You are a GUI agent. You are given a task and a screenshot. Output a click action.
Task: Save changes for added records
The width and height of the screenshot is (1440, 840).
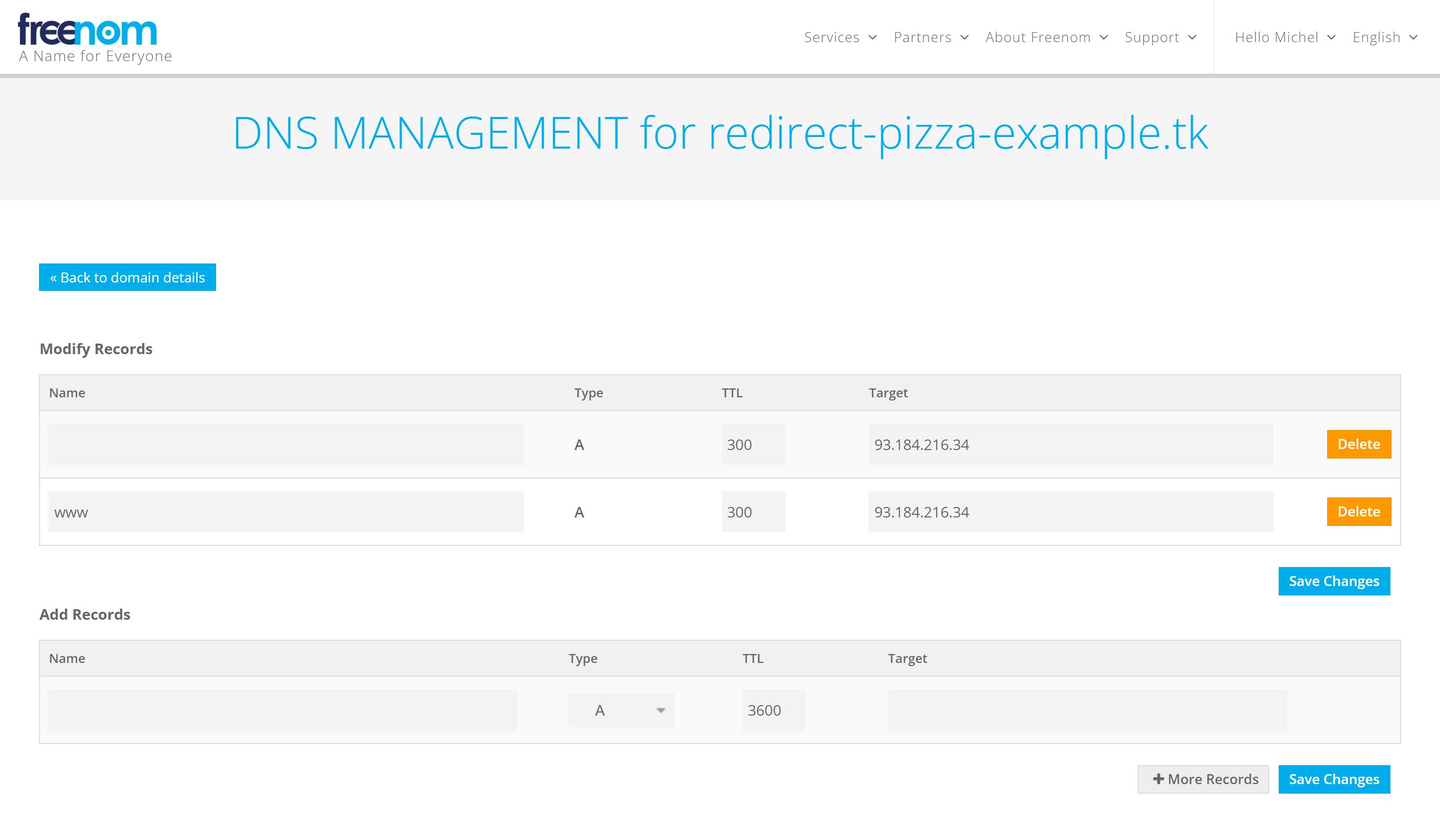point(1334,779)
